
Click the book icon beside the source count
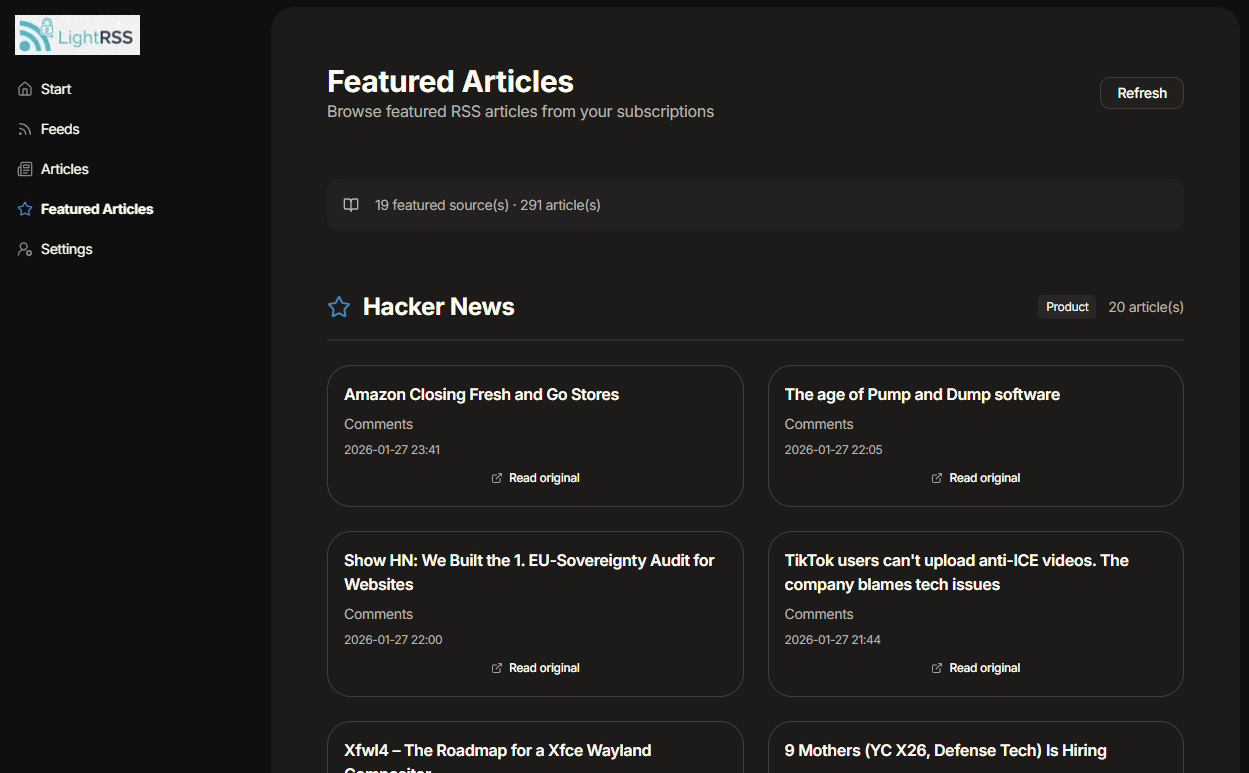351,204
